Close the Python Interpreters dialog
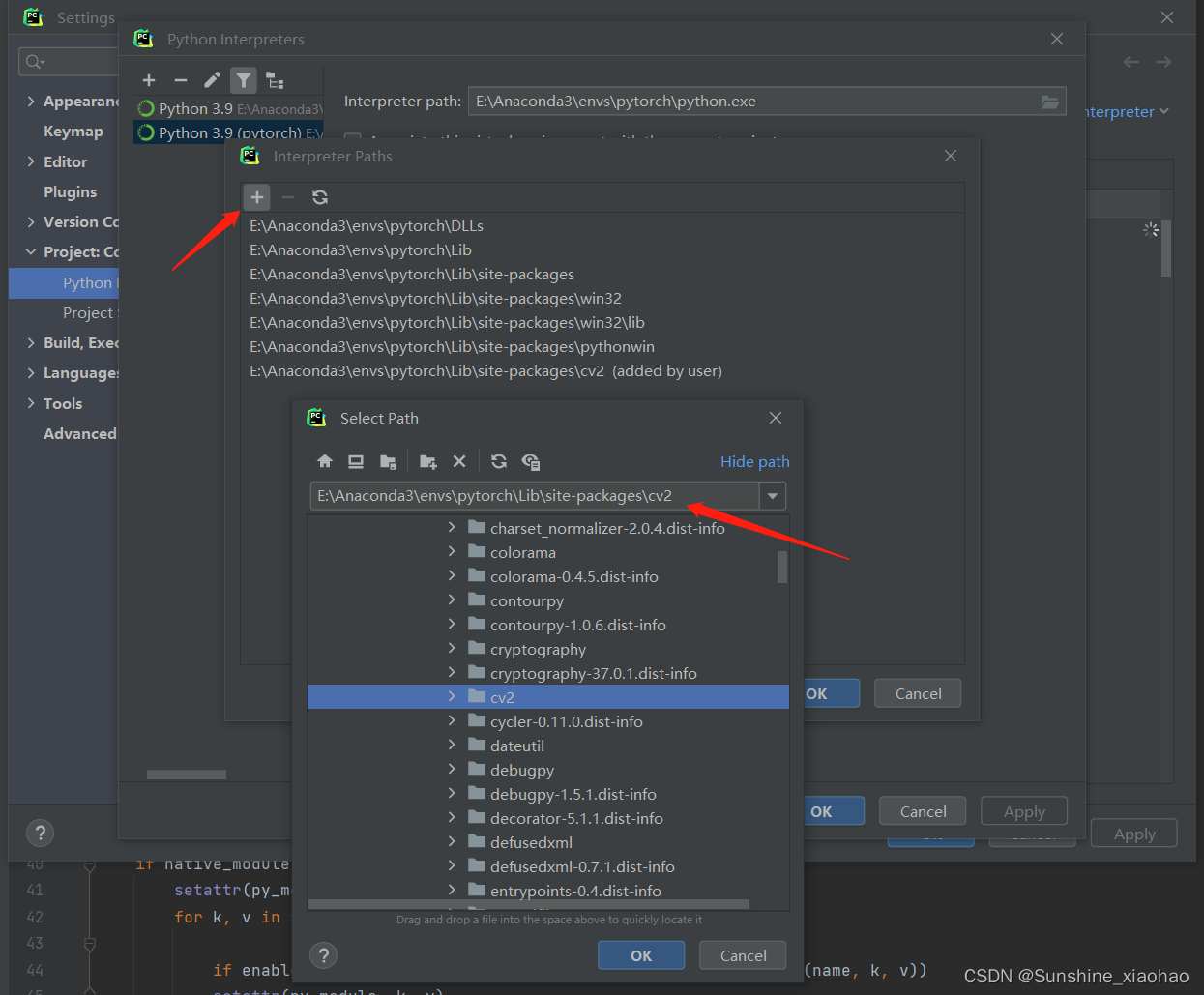Image resolution: width=1204 pixels, height=995 pixels. point(1057,39)
